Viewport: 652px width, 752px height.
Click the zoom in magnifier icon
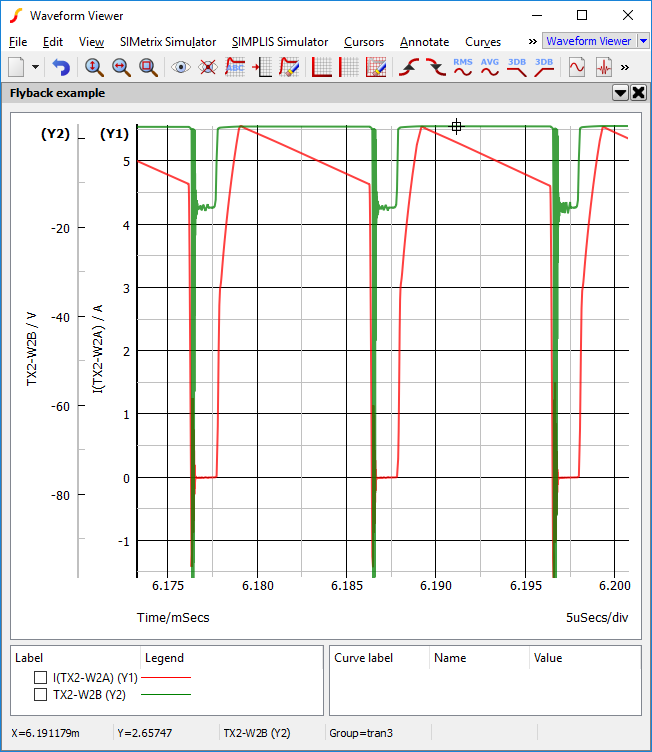93,67
